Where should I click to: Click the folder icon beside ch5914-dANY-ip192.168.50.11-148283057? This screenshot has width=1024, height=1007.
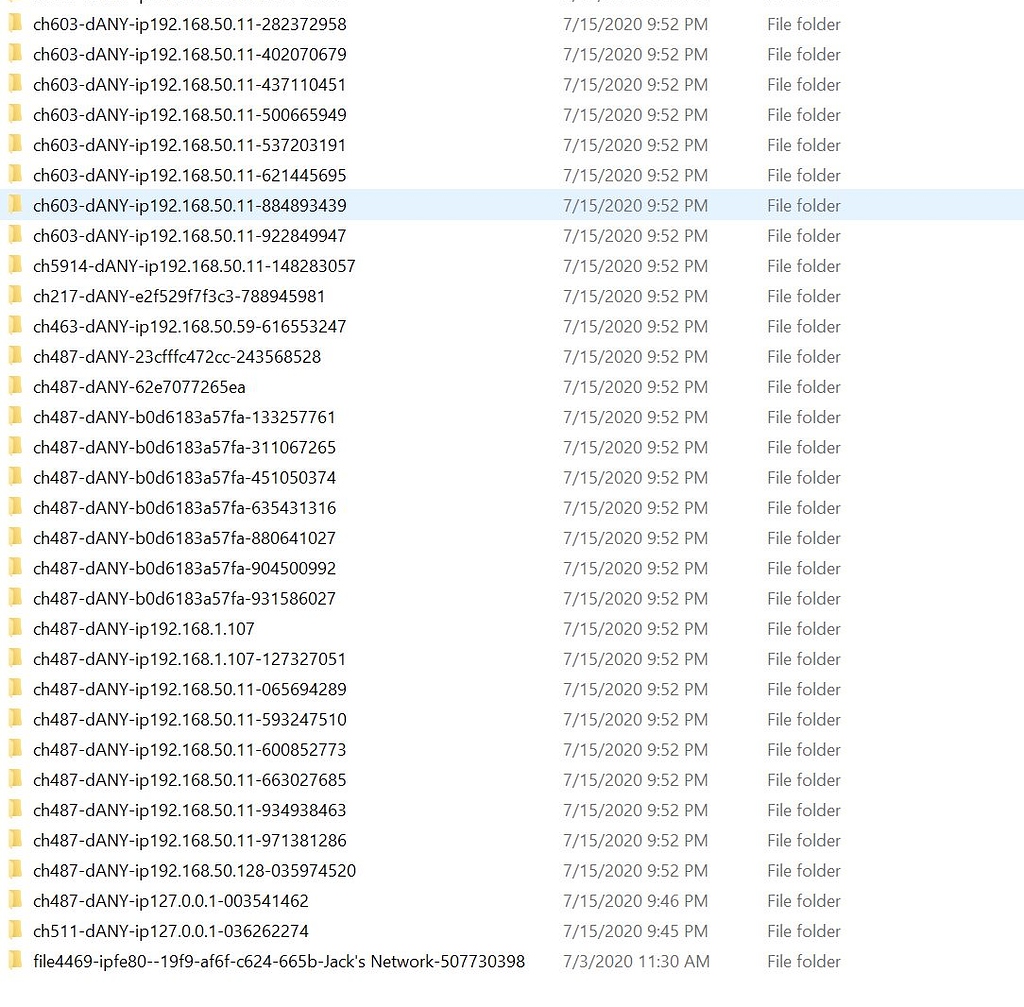14,266
